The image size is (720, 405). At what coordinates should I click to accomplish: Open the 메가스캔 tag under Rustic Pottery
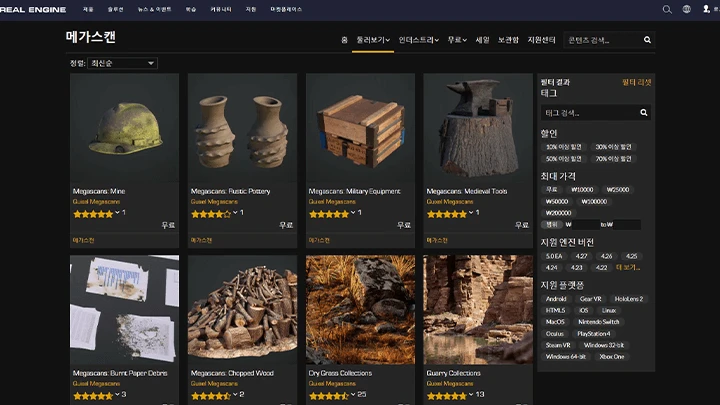[201, 240]
